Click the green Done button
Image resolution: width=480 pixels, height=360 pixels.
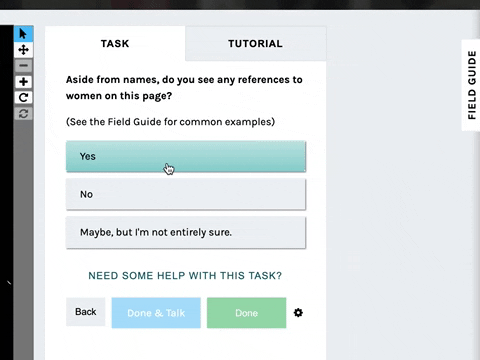pos(246,313)
